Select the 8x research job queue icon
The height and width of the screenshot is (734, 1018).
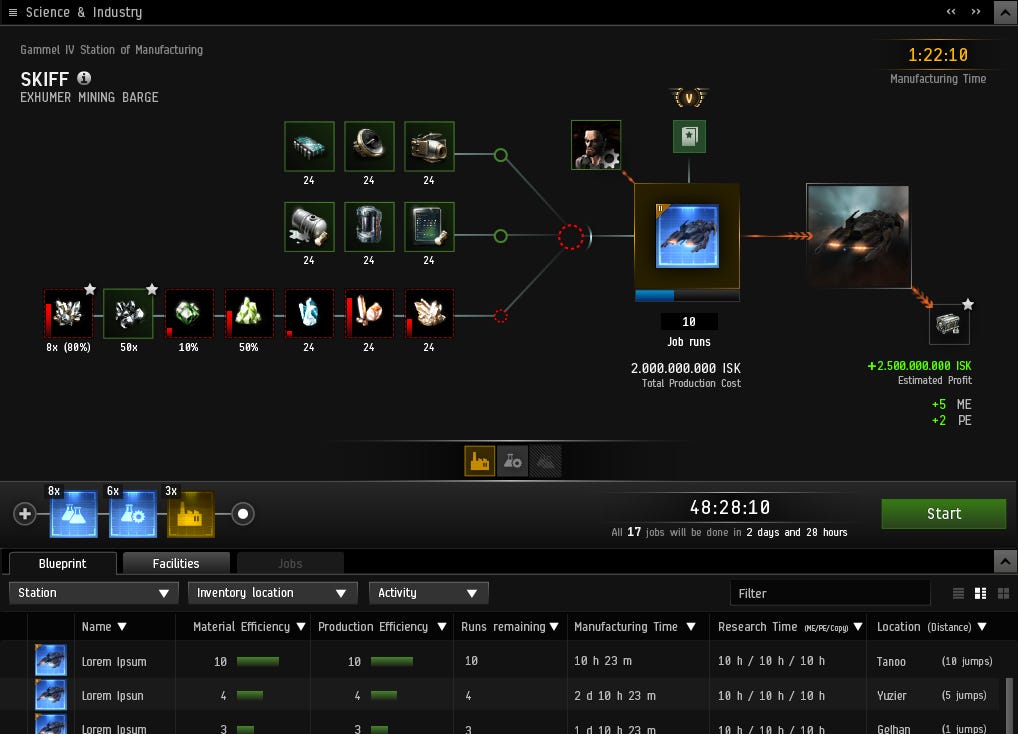(73, 514)
